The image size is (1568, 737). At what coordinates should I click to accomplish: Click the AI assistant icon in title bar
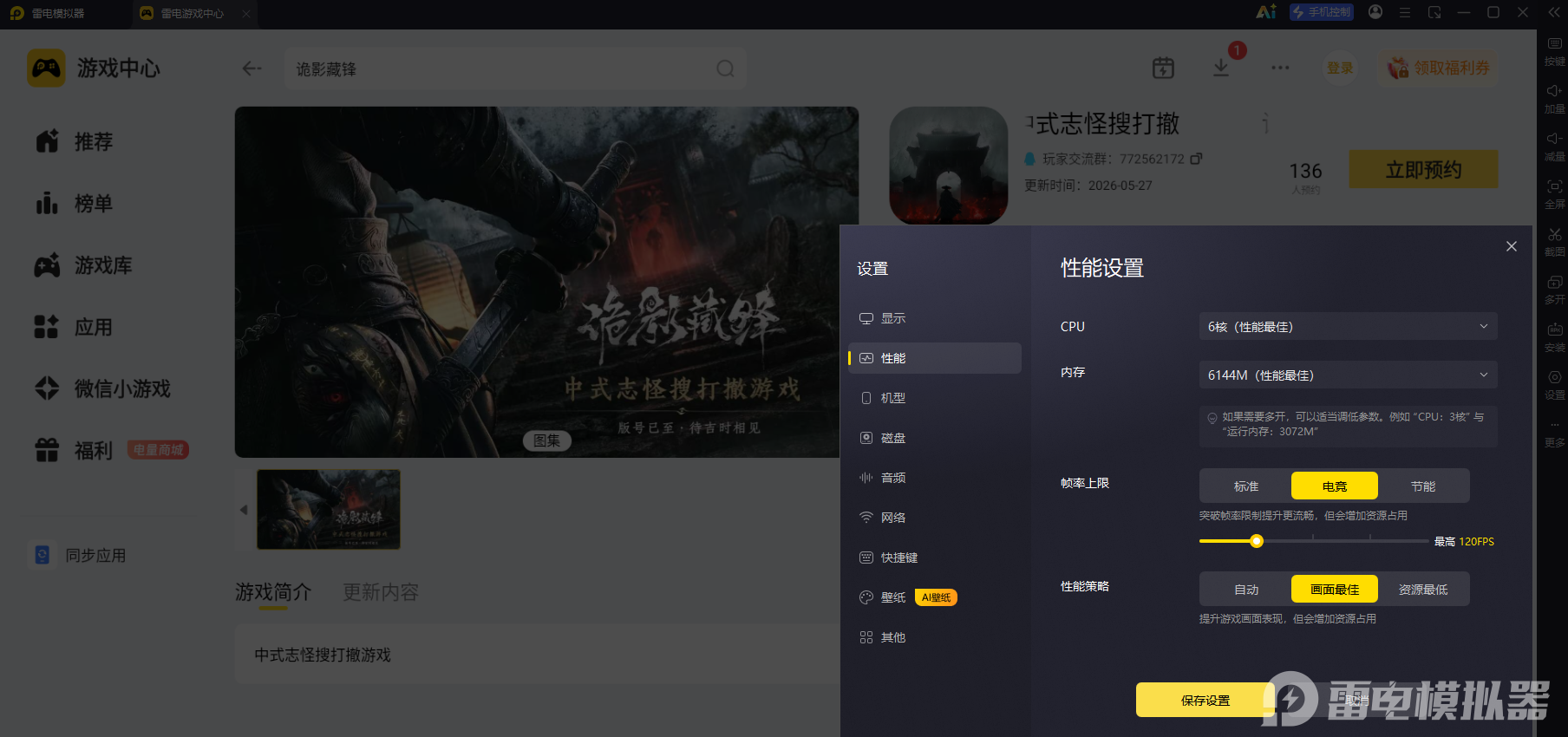click(x=1266, y=12)
